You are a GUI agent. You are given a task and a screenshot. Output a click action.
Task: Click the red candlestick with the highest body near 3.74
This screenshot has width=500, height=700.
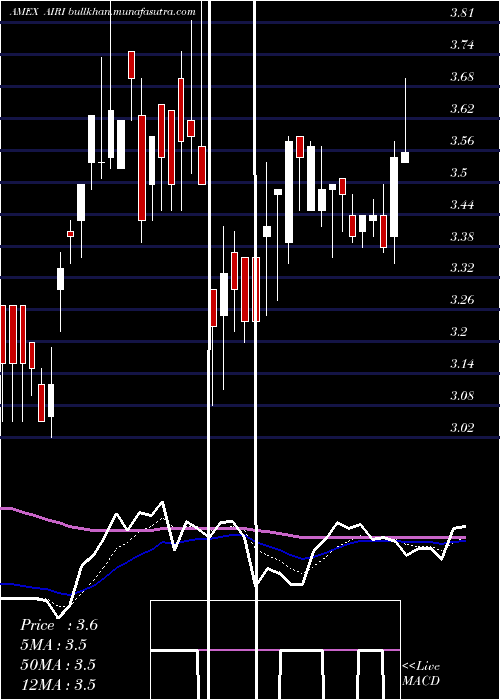click(131, 65)
